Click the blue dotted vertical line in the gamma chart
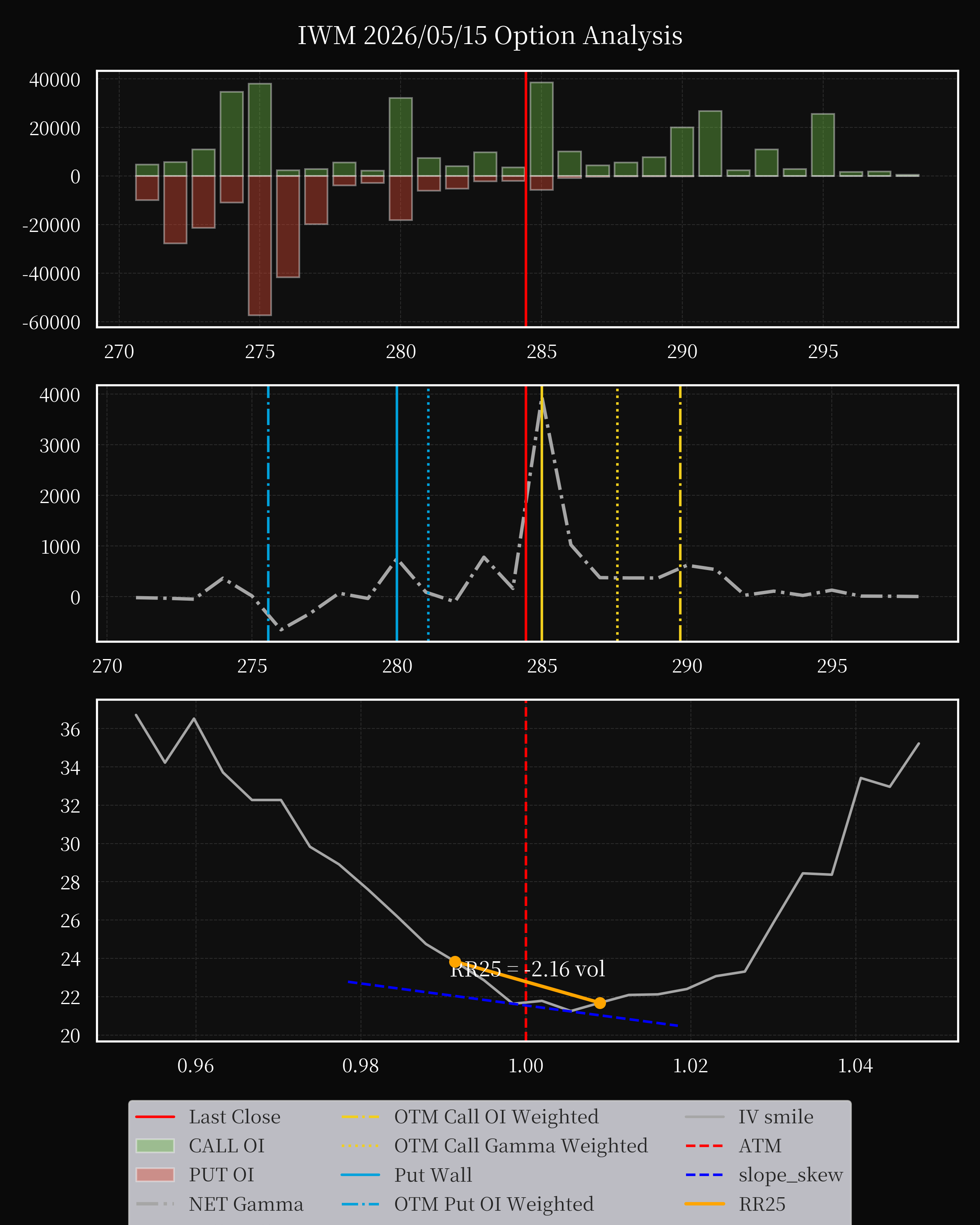980x1225 pixels. [428, 513]
